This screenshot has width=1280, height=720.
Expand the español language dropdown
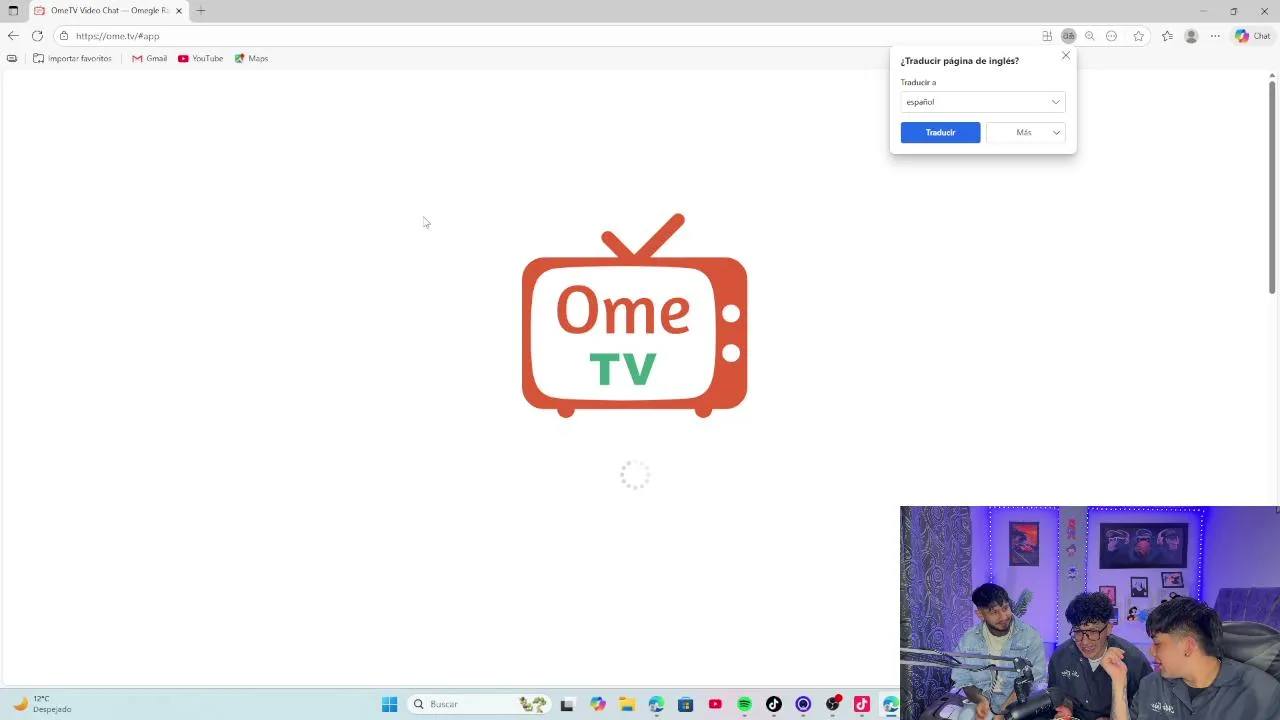(x=982, y=102)
